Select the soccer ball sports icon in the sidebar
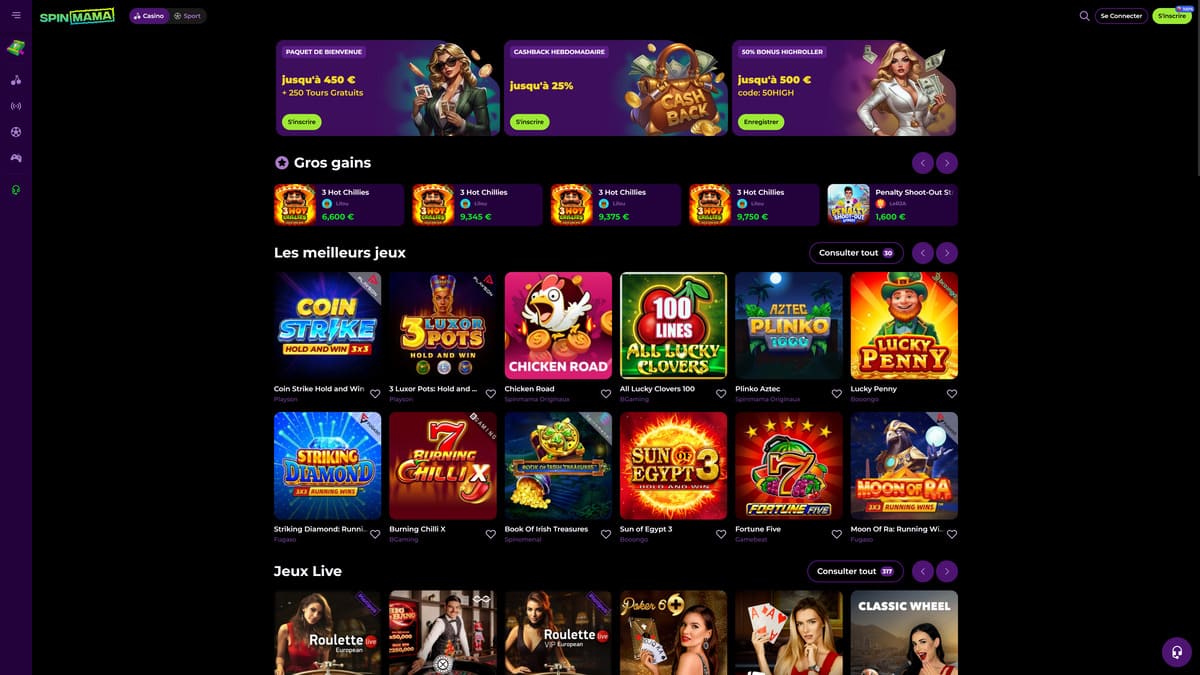1200x675 pixels. 16,132
